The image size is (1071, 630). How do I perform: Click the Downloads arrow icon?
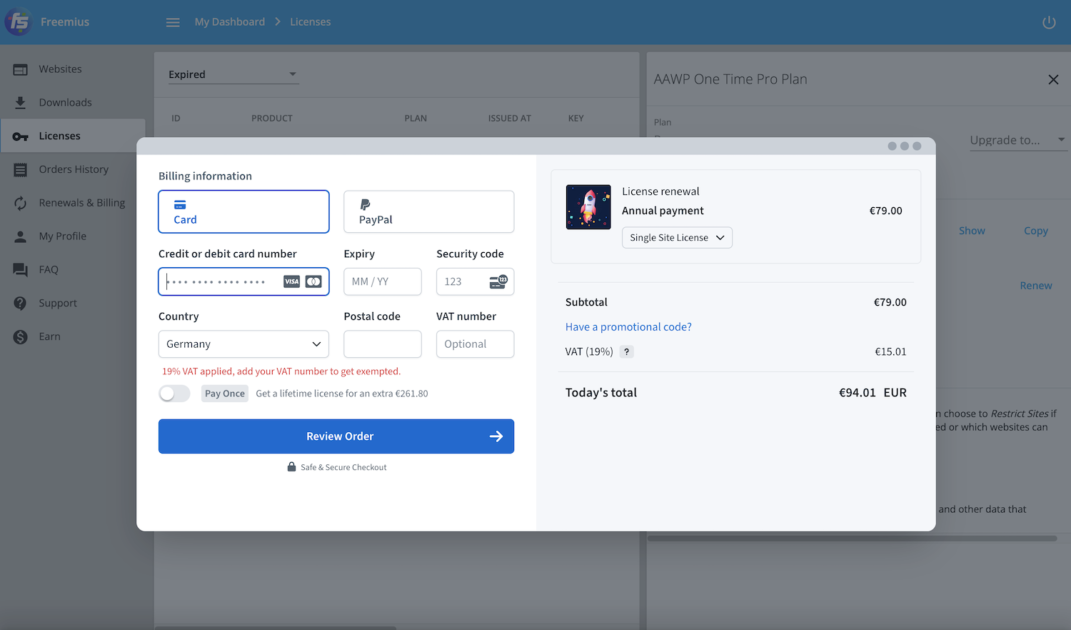pos(20,102)
